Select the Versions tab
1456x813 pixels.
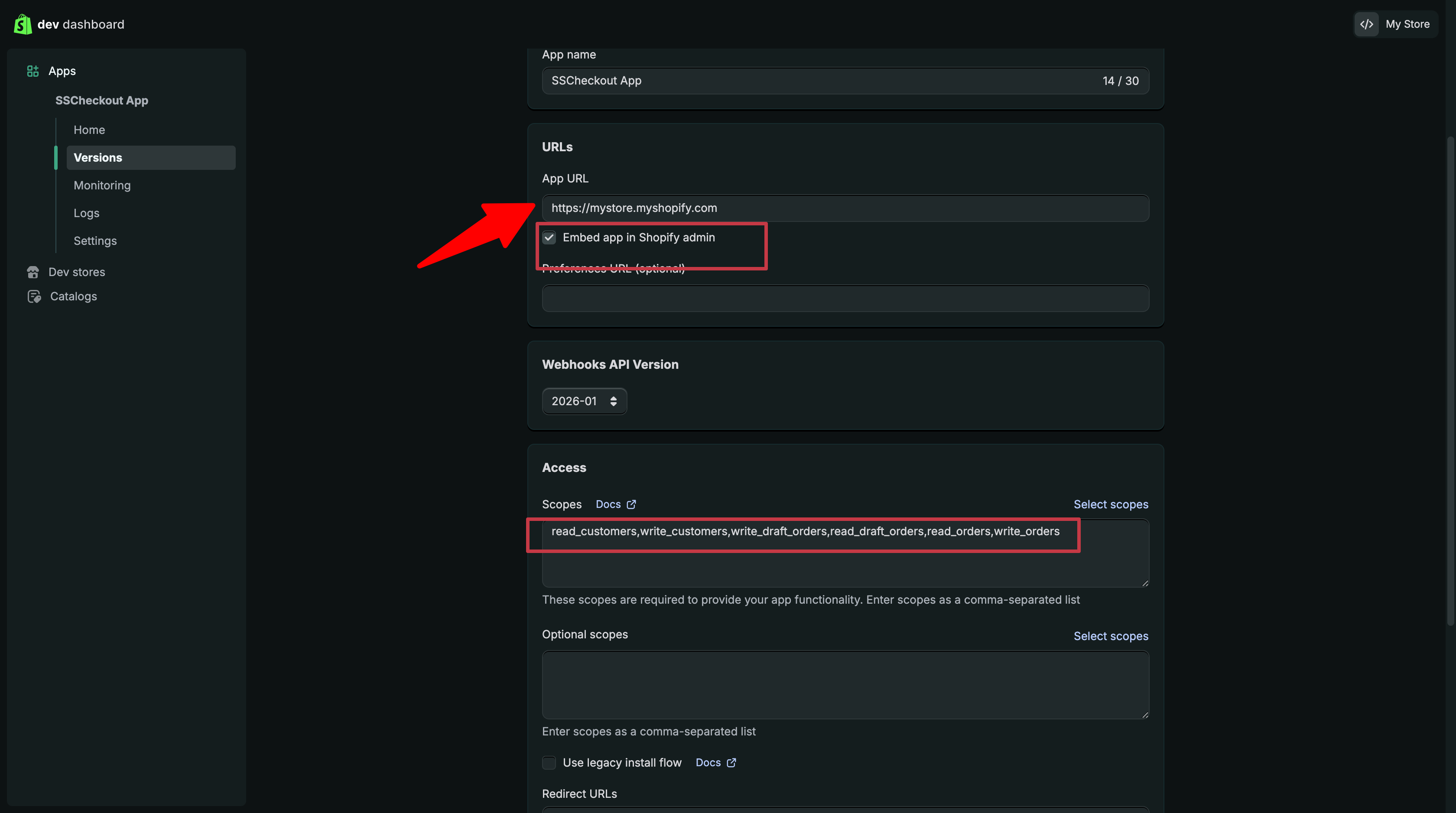tap(97, 157)
